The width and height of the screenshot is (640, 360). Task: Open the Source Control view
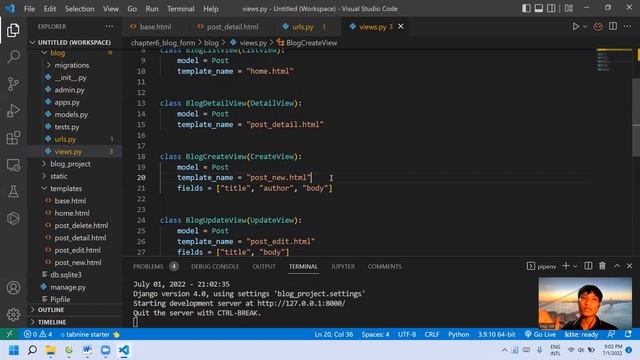click(13, 84)
